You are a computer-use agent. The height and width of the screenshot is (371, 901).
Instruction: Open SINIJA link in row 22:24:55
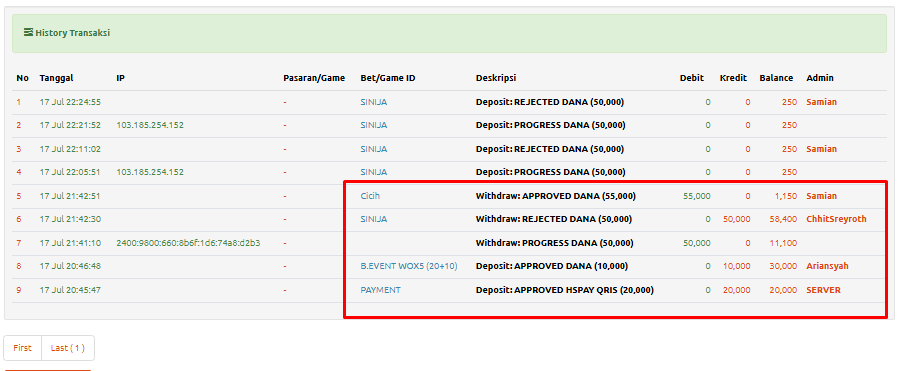(x=374, y=102)
